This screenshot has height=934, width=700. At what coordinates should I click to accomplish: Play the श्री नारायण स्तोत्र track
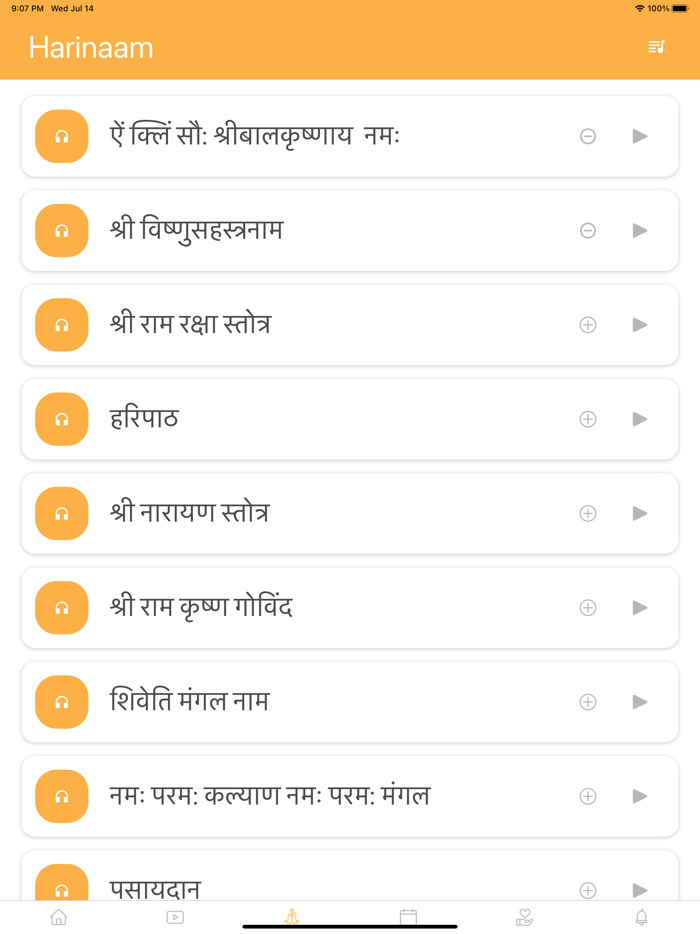(640, 513)
